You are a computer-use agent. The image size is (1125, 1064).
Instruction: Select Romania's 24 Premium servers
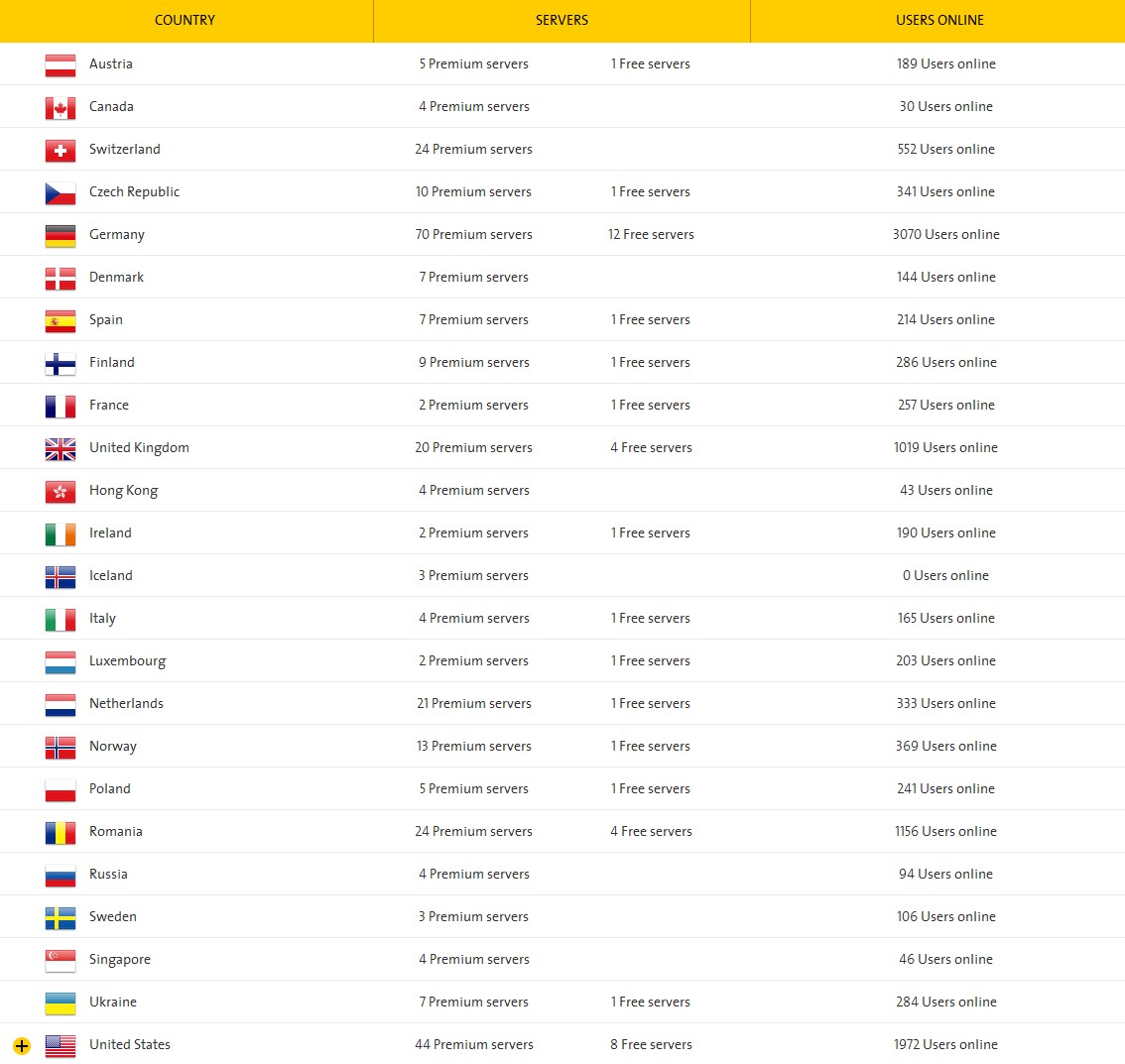473,831
